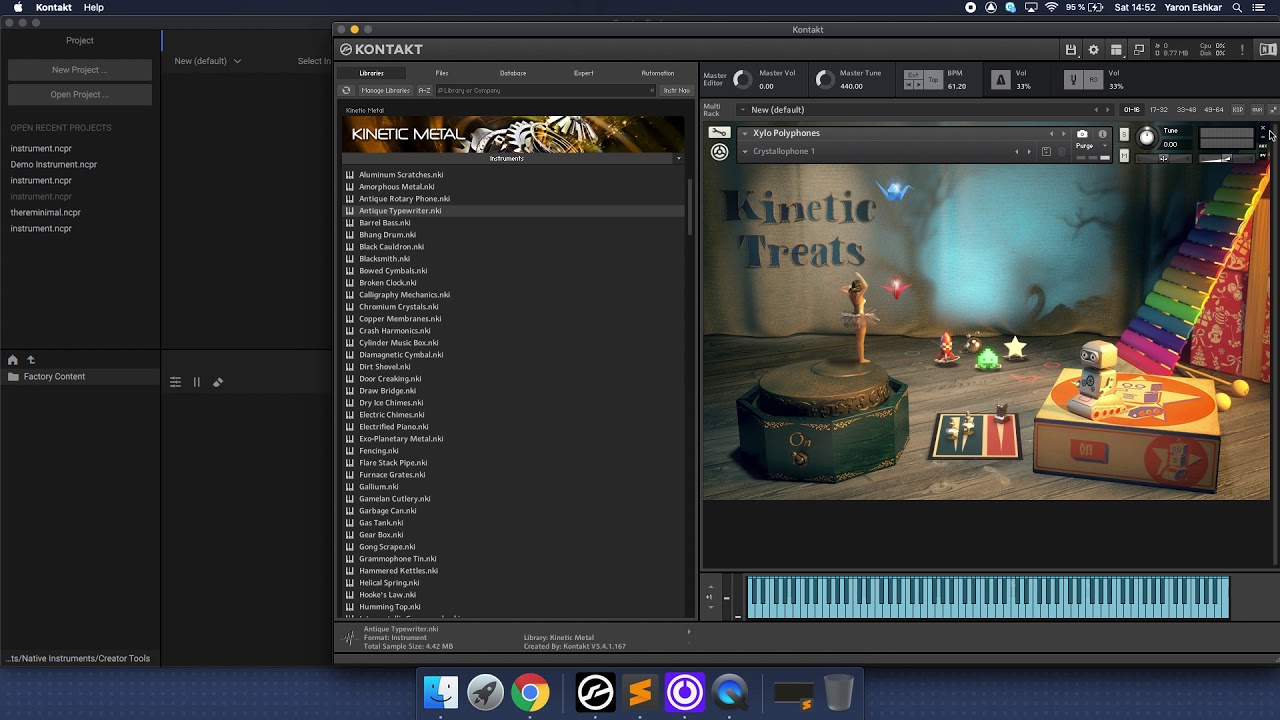This screenshot has width=1280, height=720.
Task: Open the Kontakt menu in menu bar
Action: [x=54, y=7]
